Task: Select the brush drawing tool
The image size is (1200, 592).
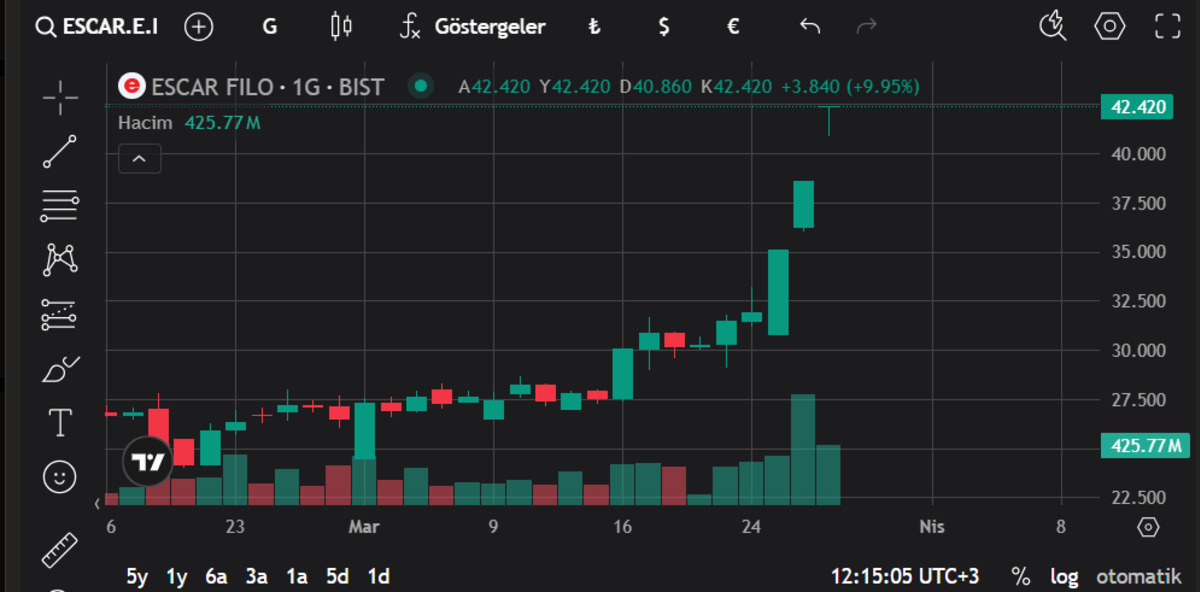Action: 60,369
